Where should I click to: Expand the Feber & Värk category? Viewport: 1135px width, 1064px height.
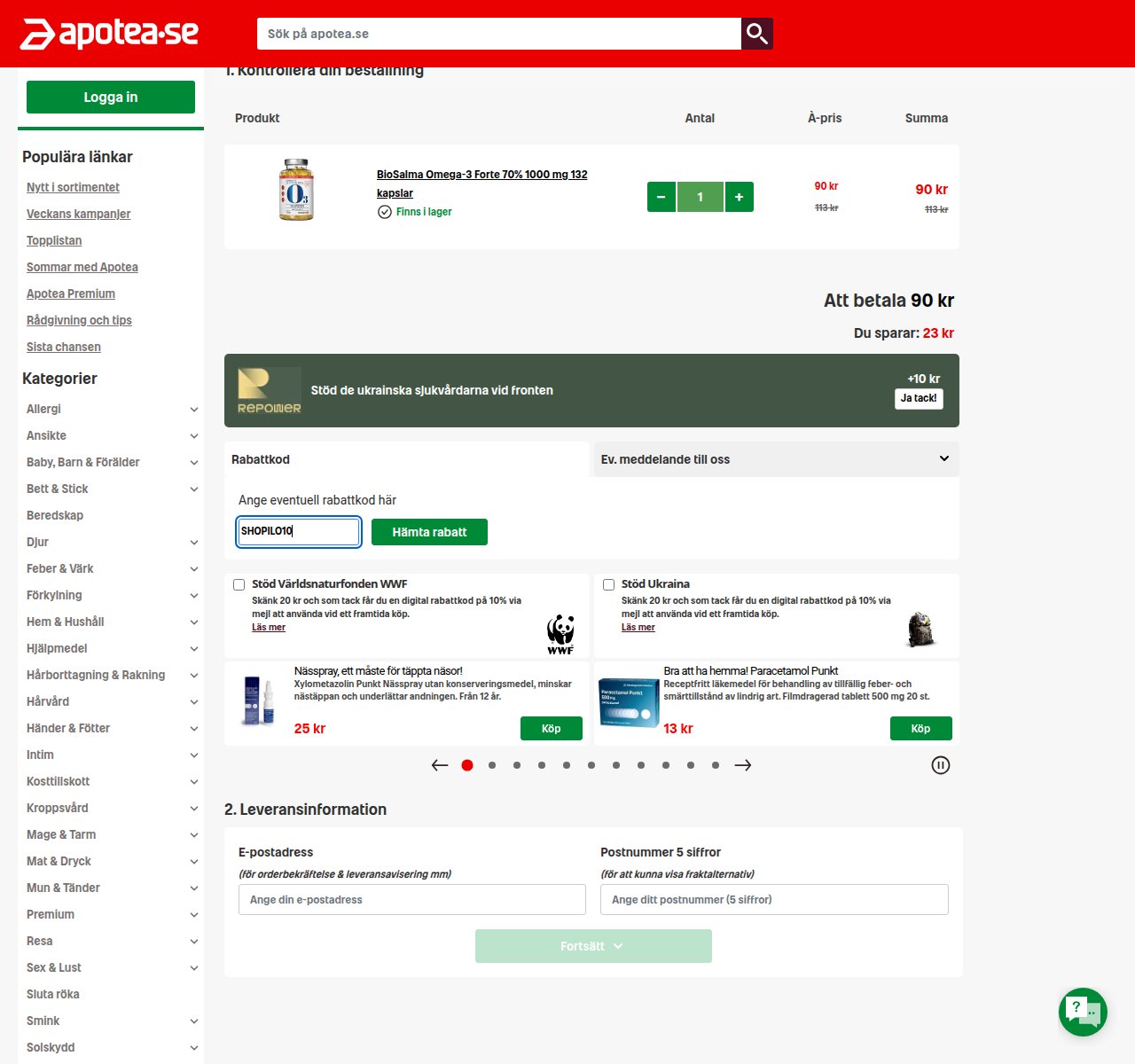click(x=194, y=569)
